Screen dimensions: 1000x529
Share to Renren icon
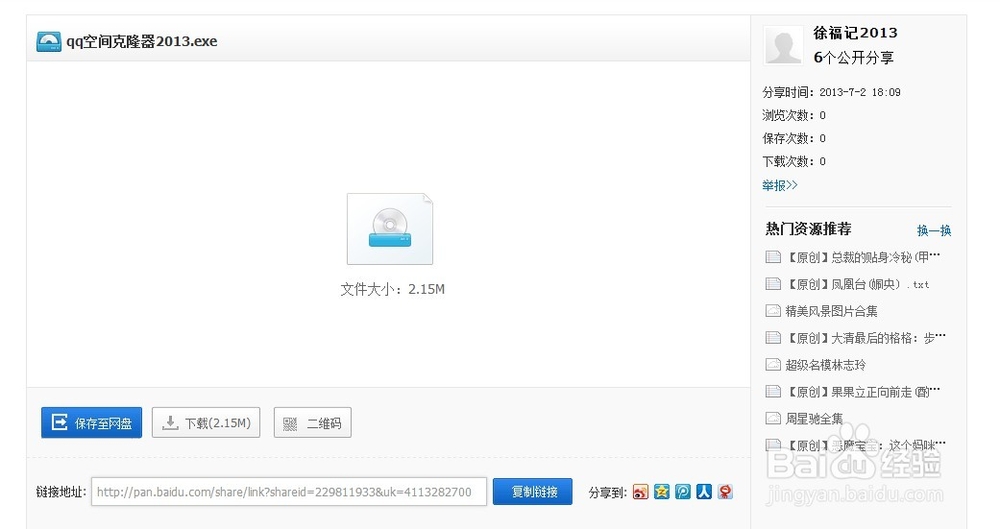(704, 491)
